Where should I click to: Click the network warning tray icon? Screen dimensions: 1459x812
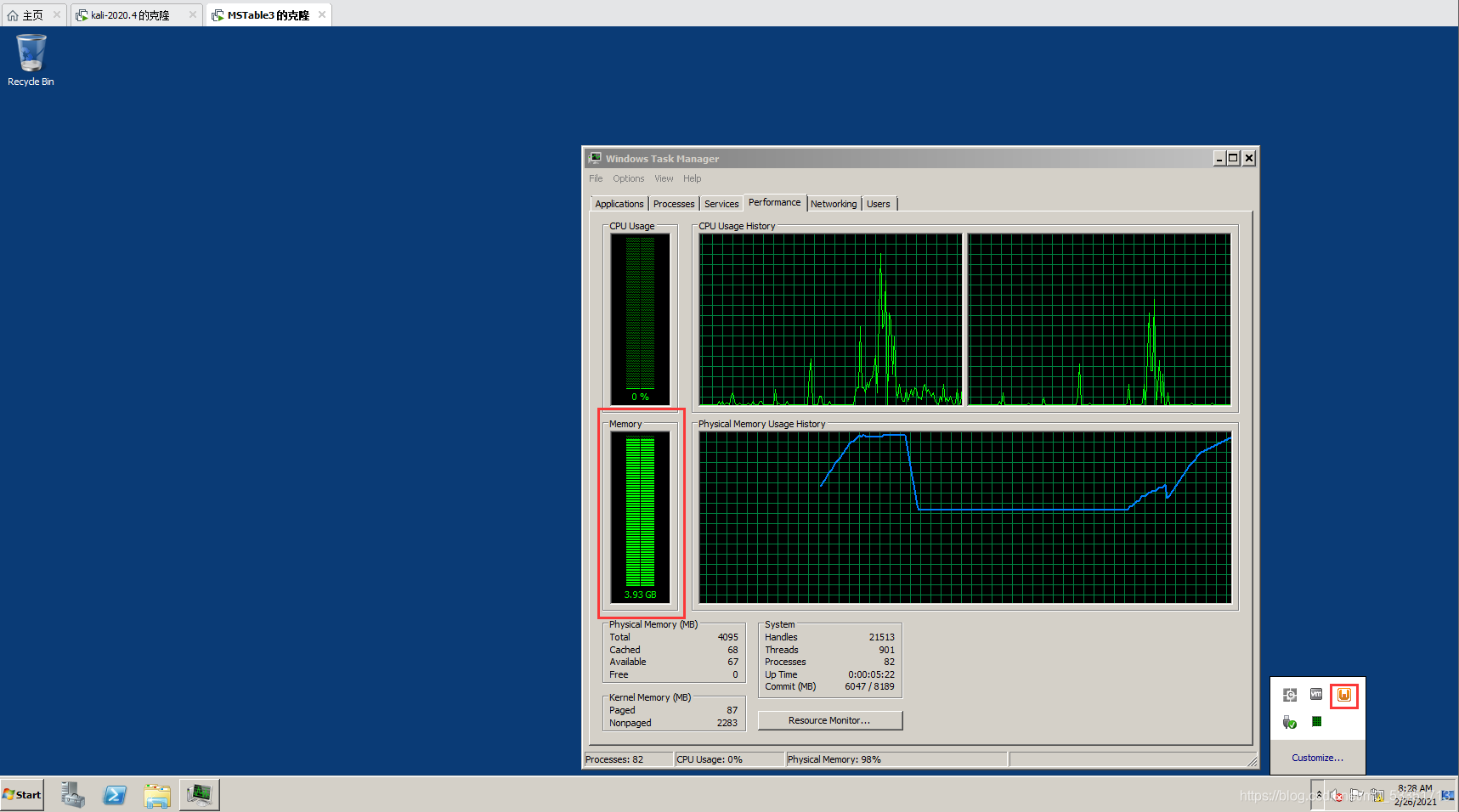[x=1377, y=795]
